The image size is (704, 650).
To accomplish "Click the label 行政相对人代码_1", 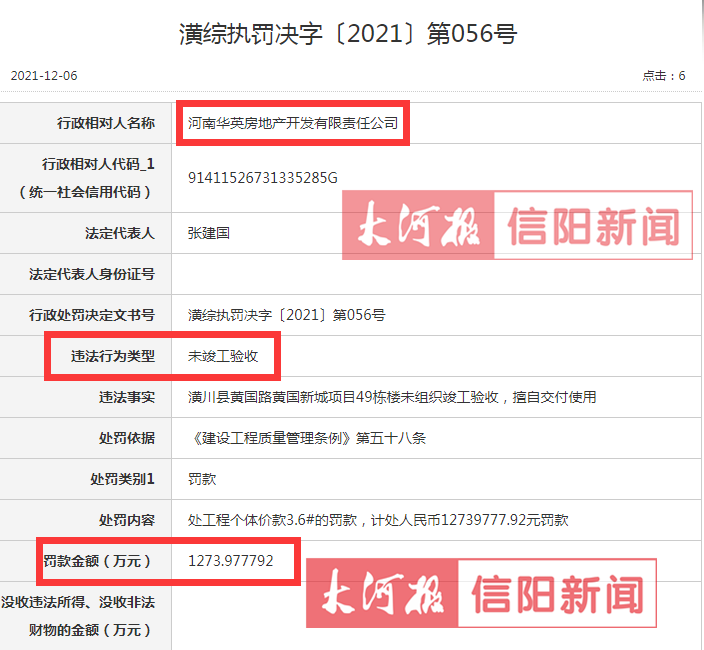I will [x=98, y=164].
